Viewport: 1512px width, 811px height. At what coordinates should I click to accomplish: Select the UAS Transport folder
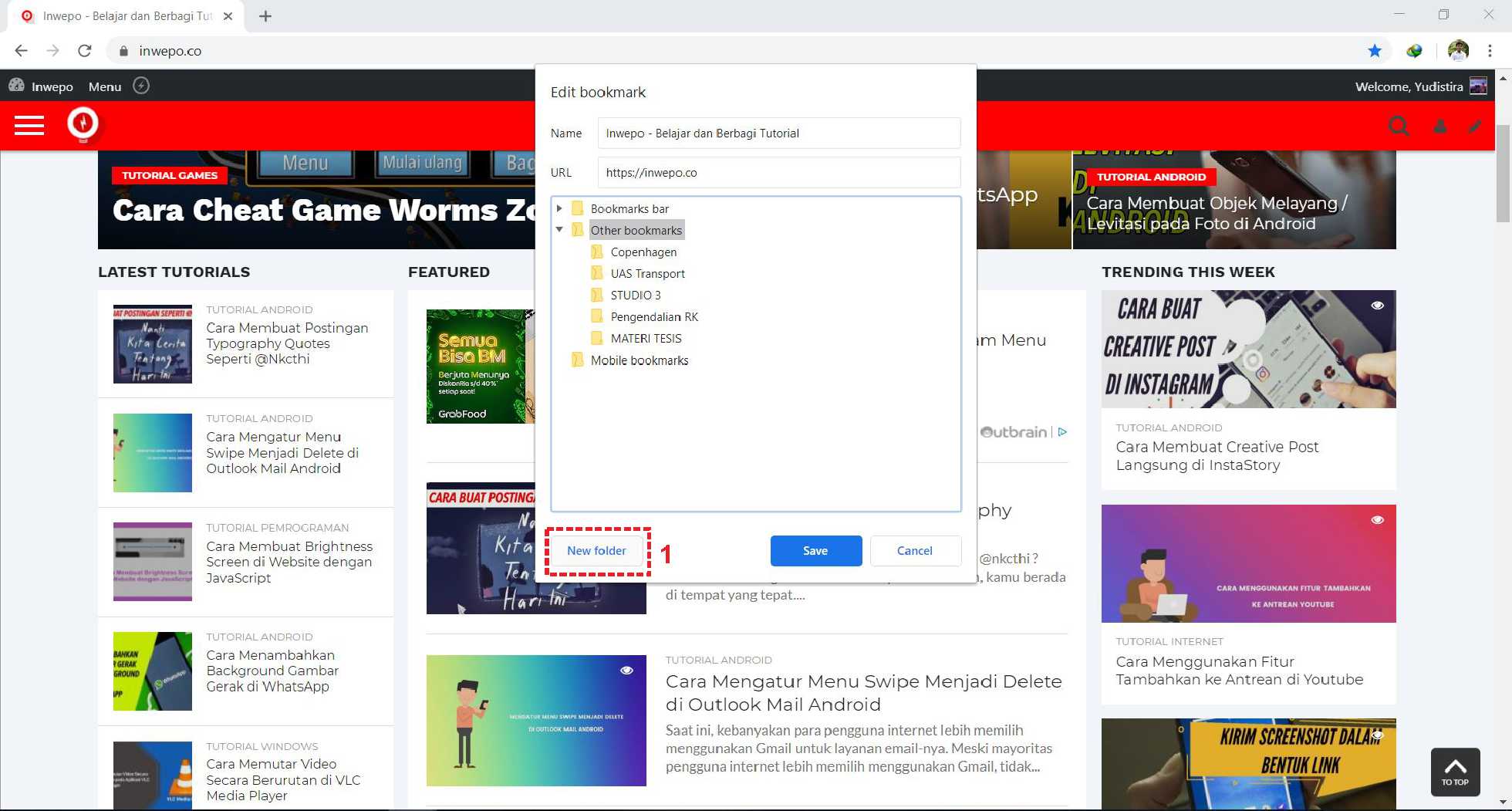pos(647,274)
